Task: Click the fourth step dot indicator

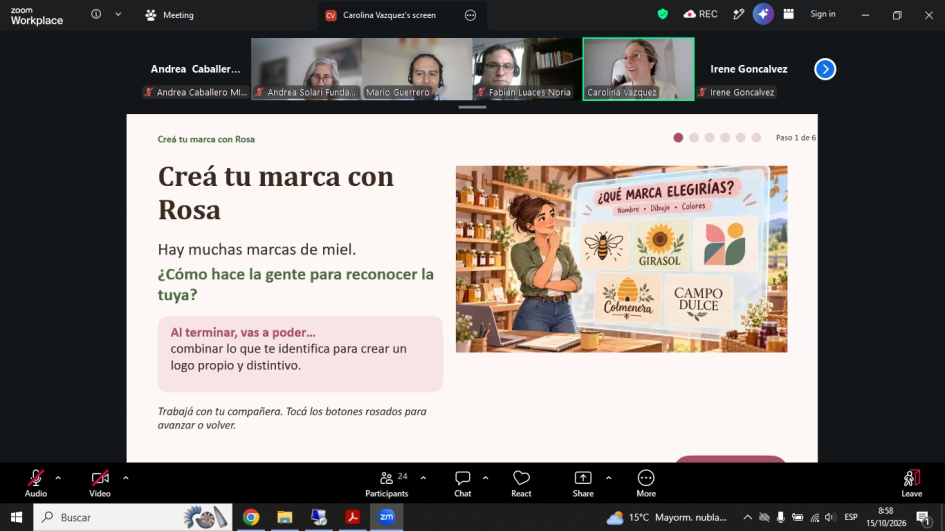Action: (725, 138)
